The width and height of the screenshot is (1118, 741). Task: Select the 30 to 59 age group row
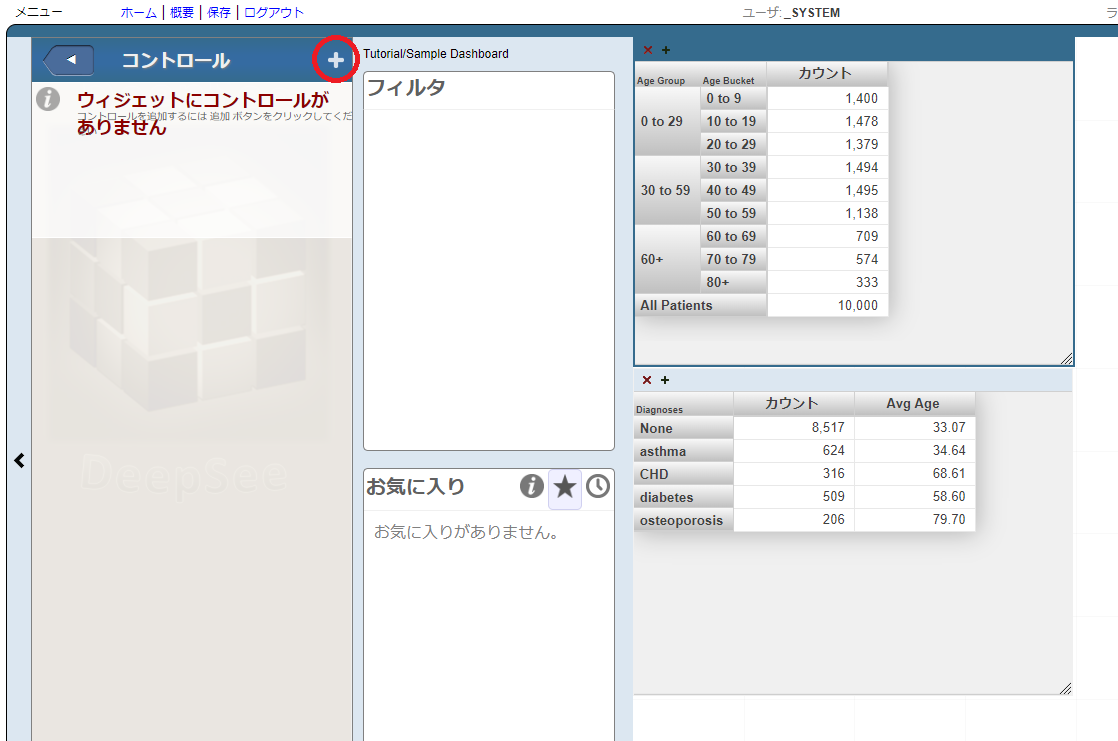[x=665, y=190]
